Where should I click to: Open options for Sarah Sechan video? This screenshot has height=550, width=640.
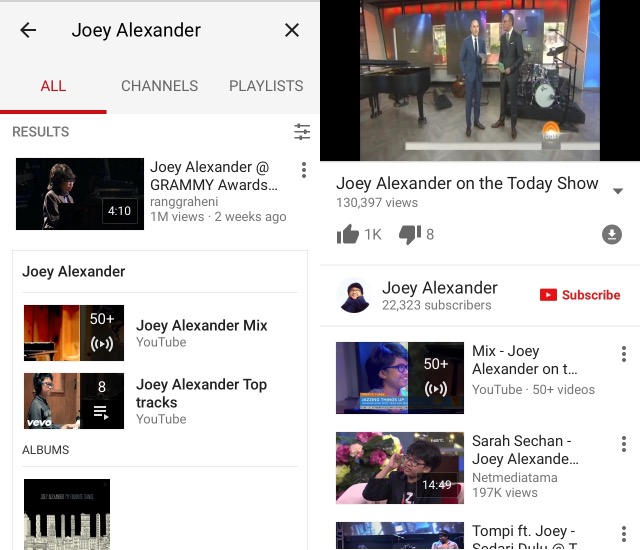[x=624, y=444]
